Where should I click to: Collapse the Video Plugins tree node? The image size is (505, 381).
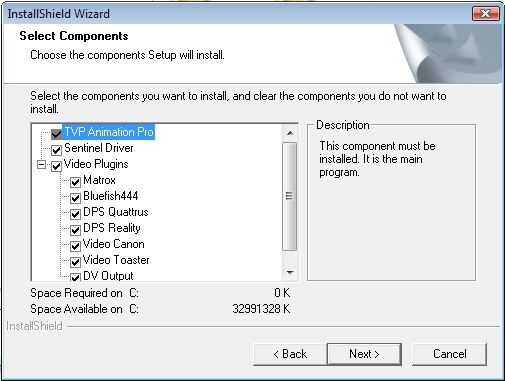click(41, 165)
